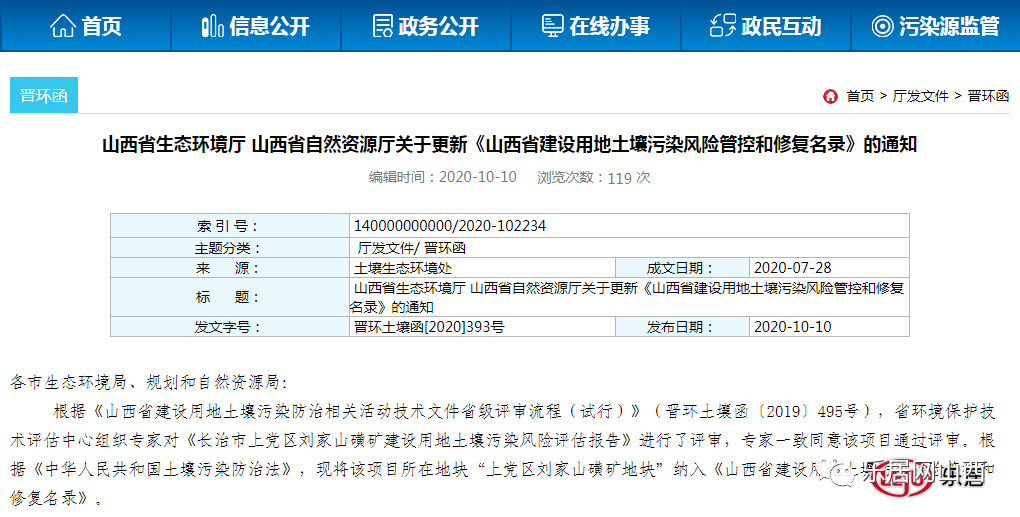Click the date value 2020-07-28
Viewport: 1020px width, 517px height.
(792, 268)
